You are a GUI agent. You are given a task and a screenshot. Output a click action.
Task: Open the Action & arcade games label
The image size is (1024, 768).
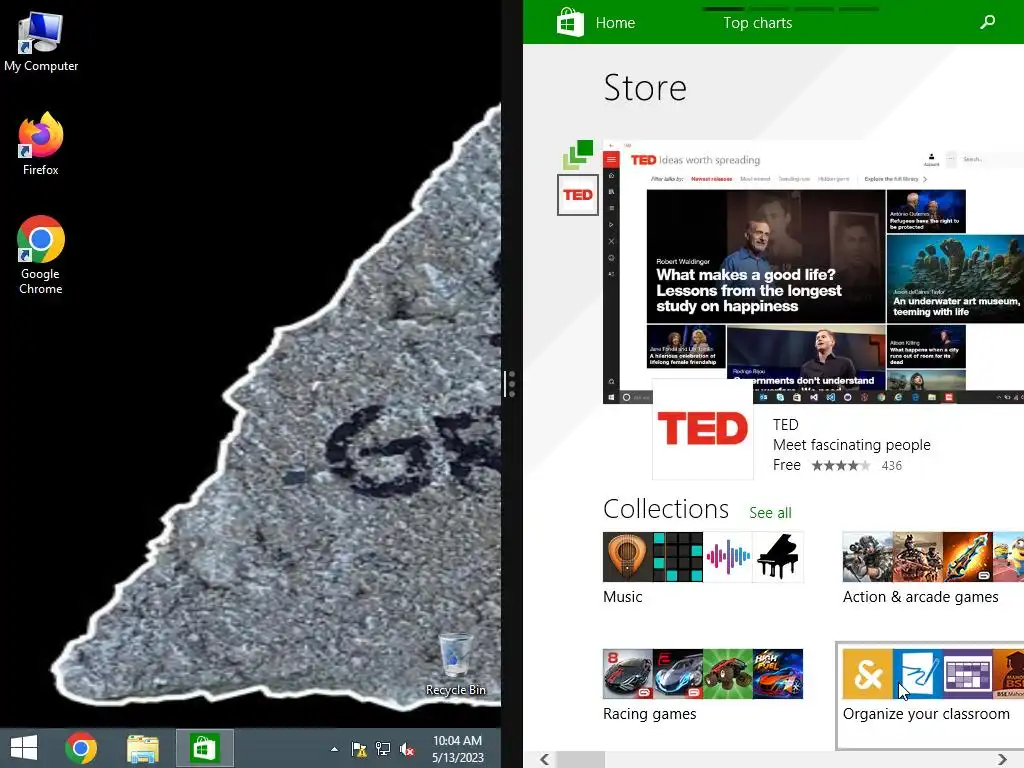pos(921,597)
